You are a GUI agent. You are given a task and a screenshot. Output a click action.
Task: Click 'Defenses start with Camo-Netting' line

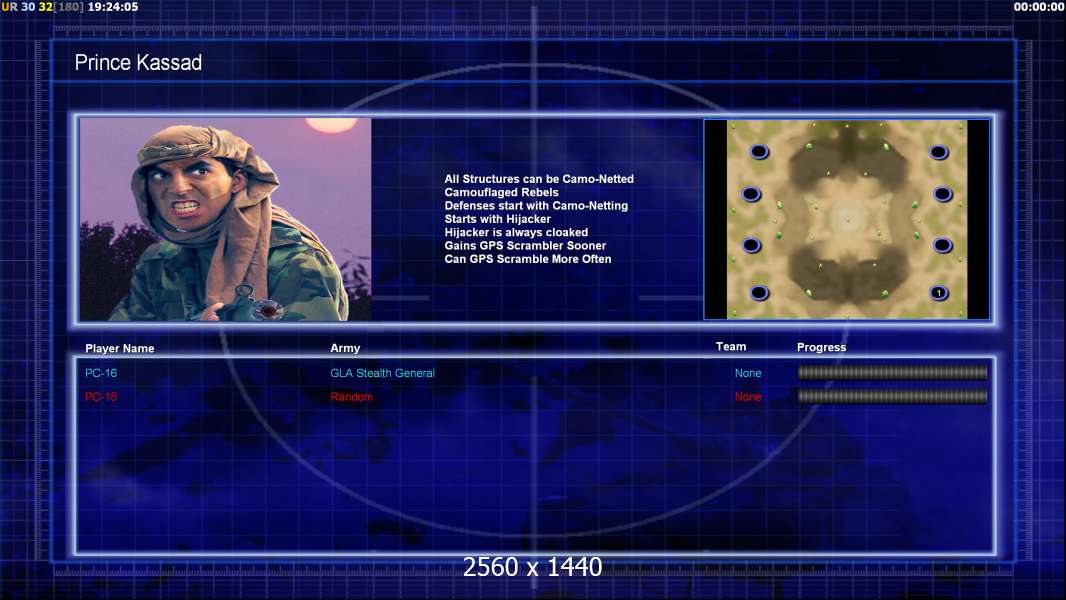536,205
